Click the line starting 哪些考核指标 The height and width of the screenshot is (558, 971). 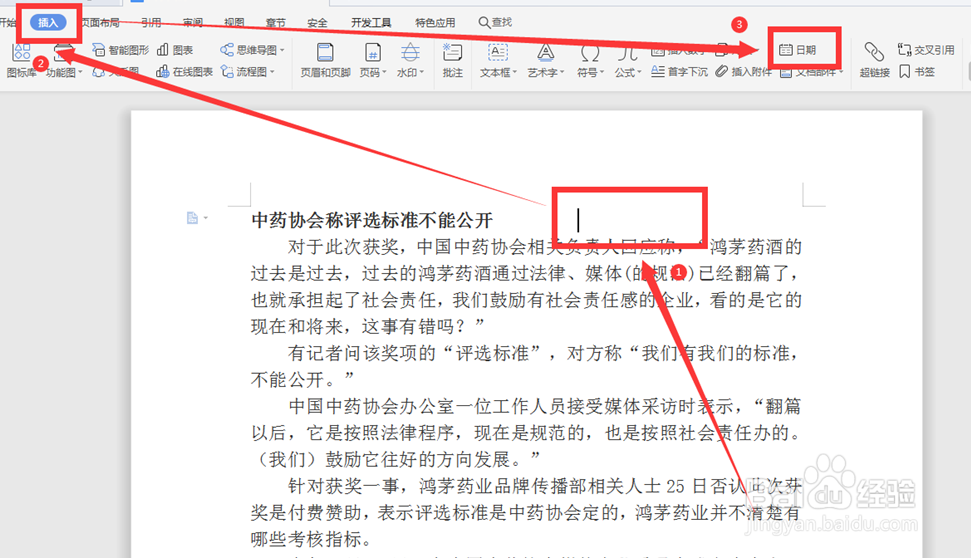[311, 539]
